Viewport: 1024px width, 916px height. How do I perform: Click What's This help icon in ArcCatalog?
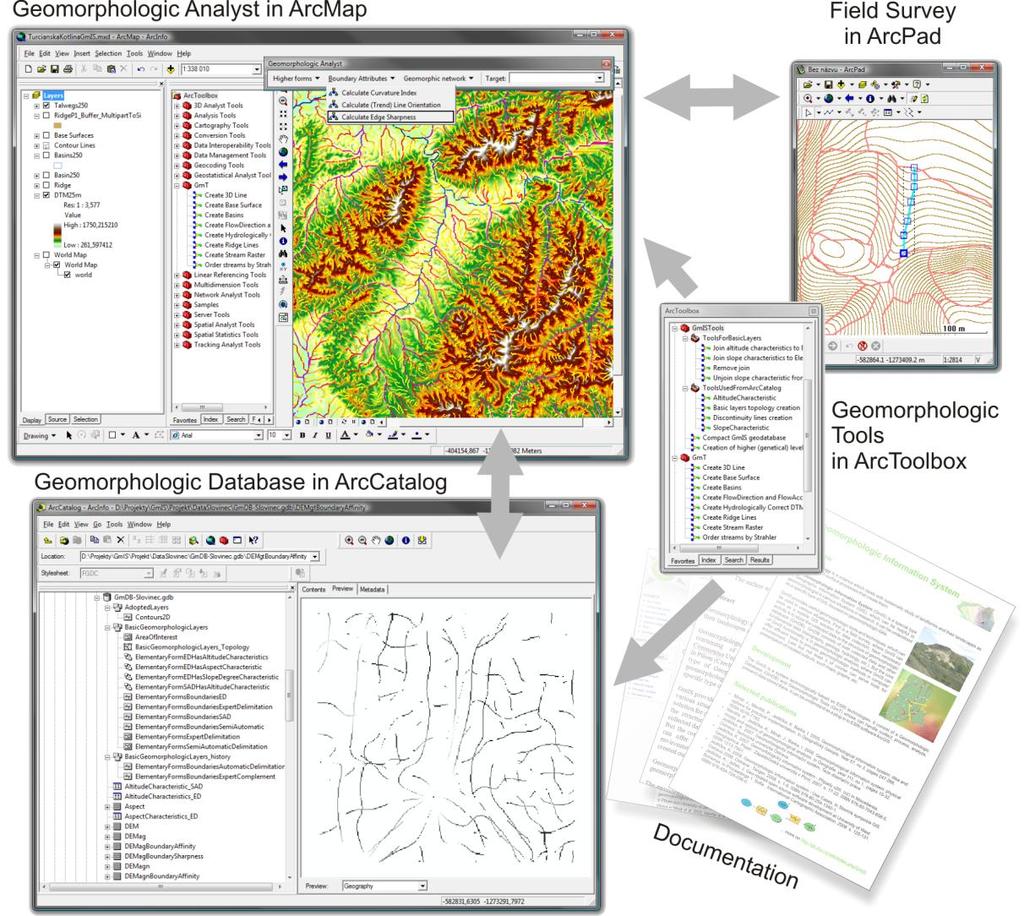point(253,541)
